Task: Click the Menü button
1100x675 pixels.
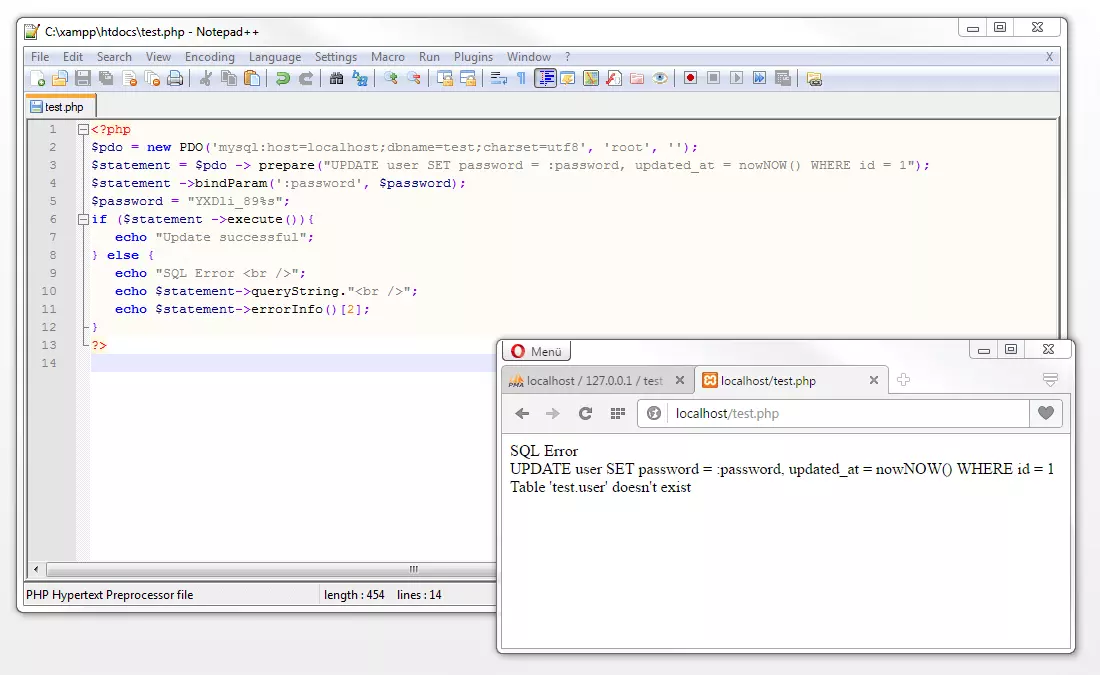Action: coord(536,351)
